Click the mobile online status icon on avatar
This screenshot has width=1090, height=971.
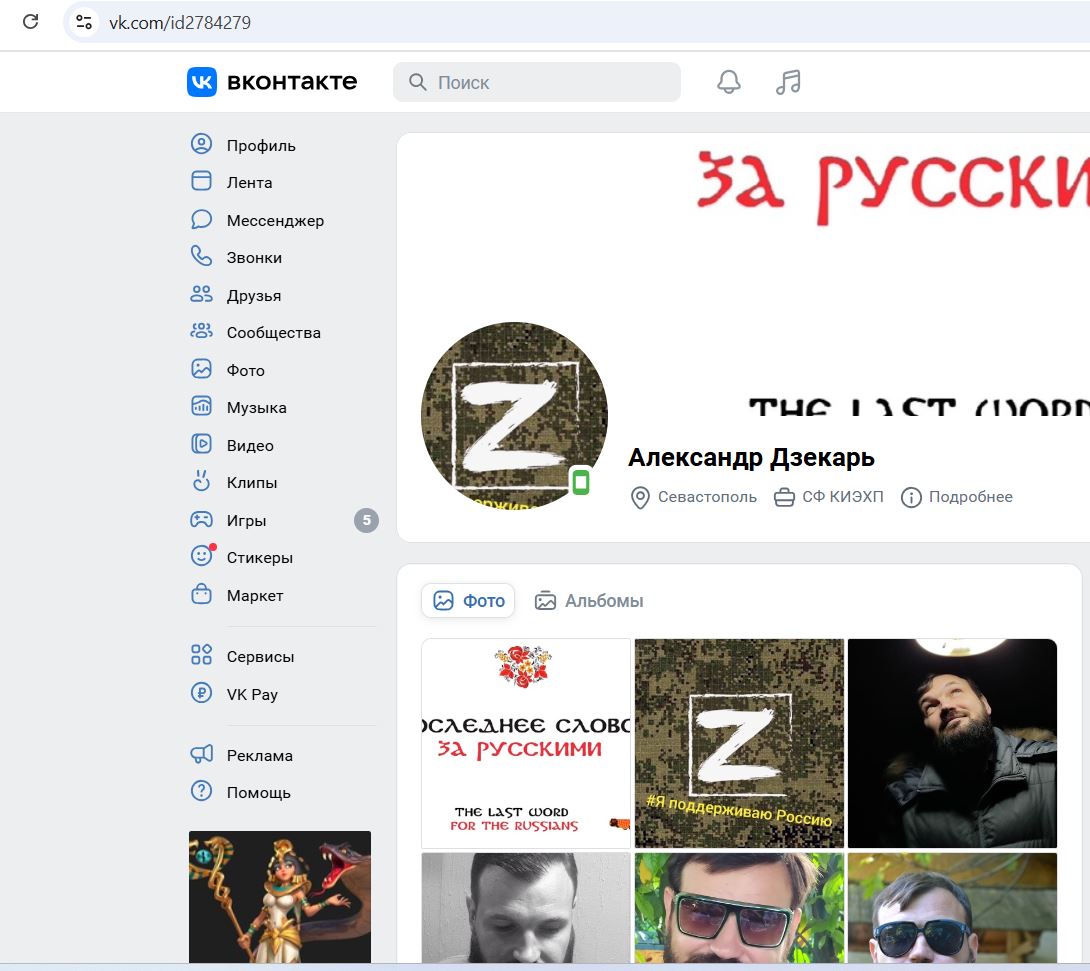[581, 482]
